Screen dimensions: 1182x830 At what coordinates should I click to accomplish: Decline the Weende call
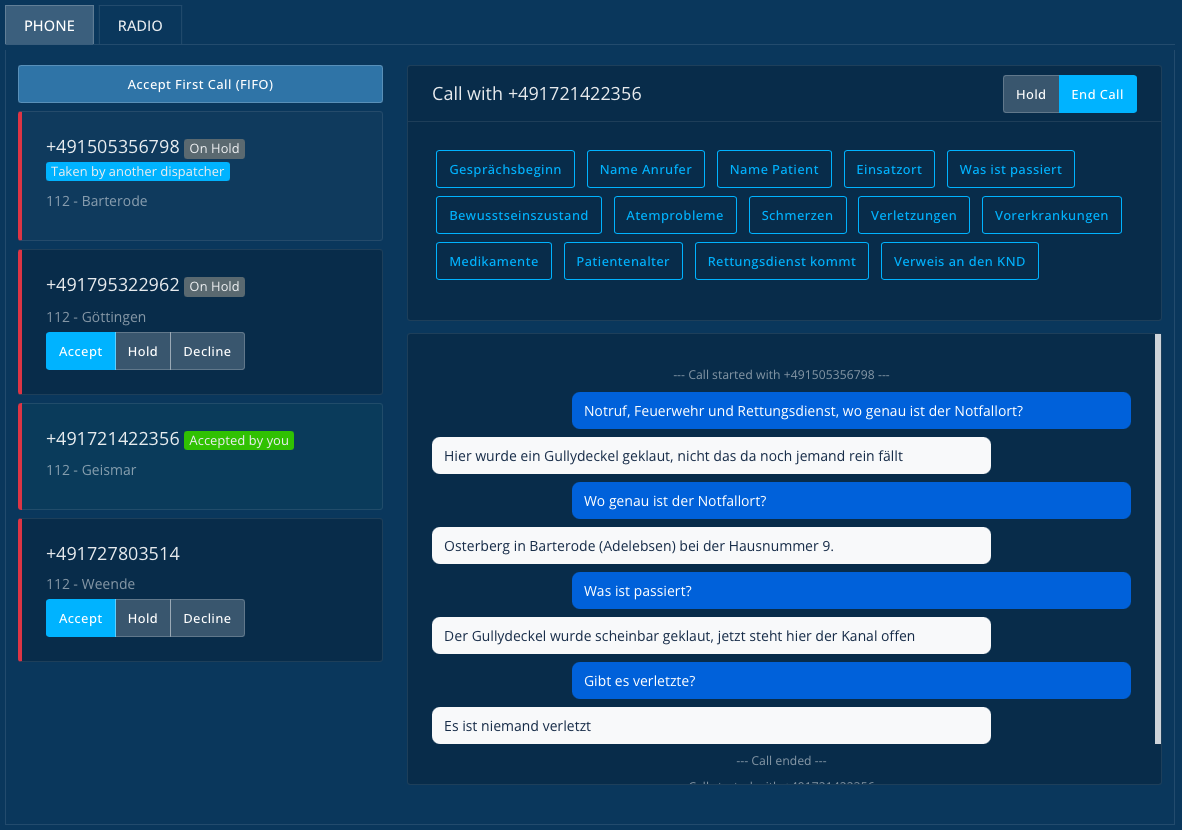click(x=207, y=618)
